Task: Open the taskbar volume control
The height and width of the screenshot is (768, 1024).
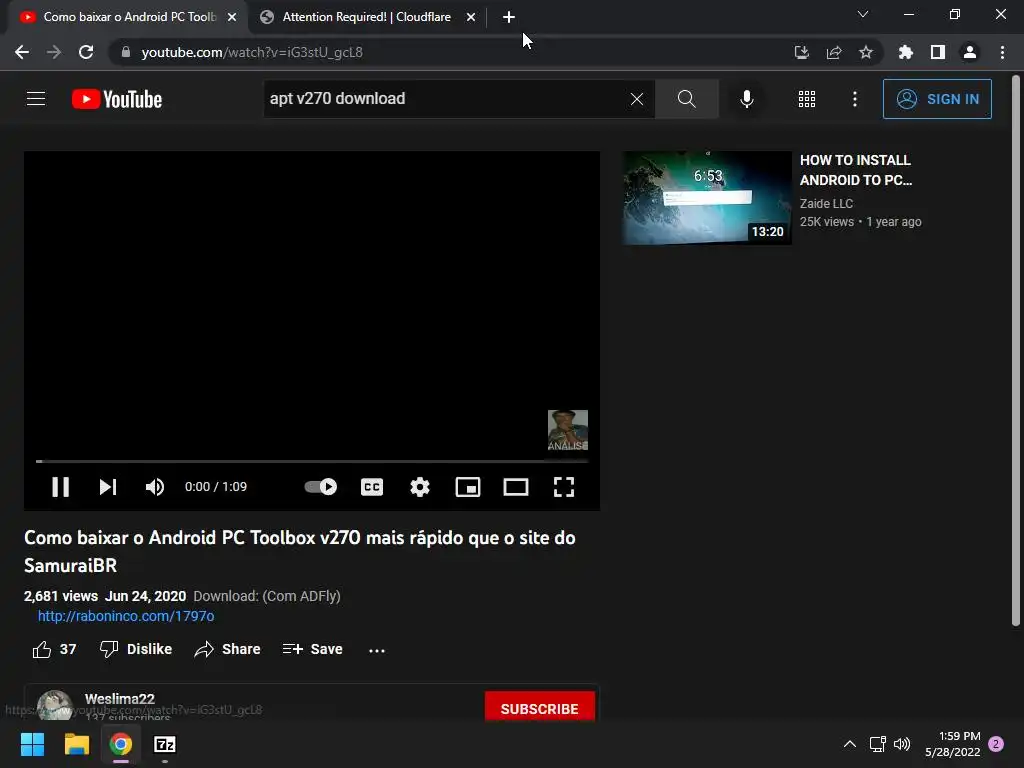Action: [x=902, y=744]
